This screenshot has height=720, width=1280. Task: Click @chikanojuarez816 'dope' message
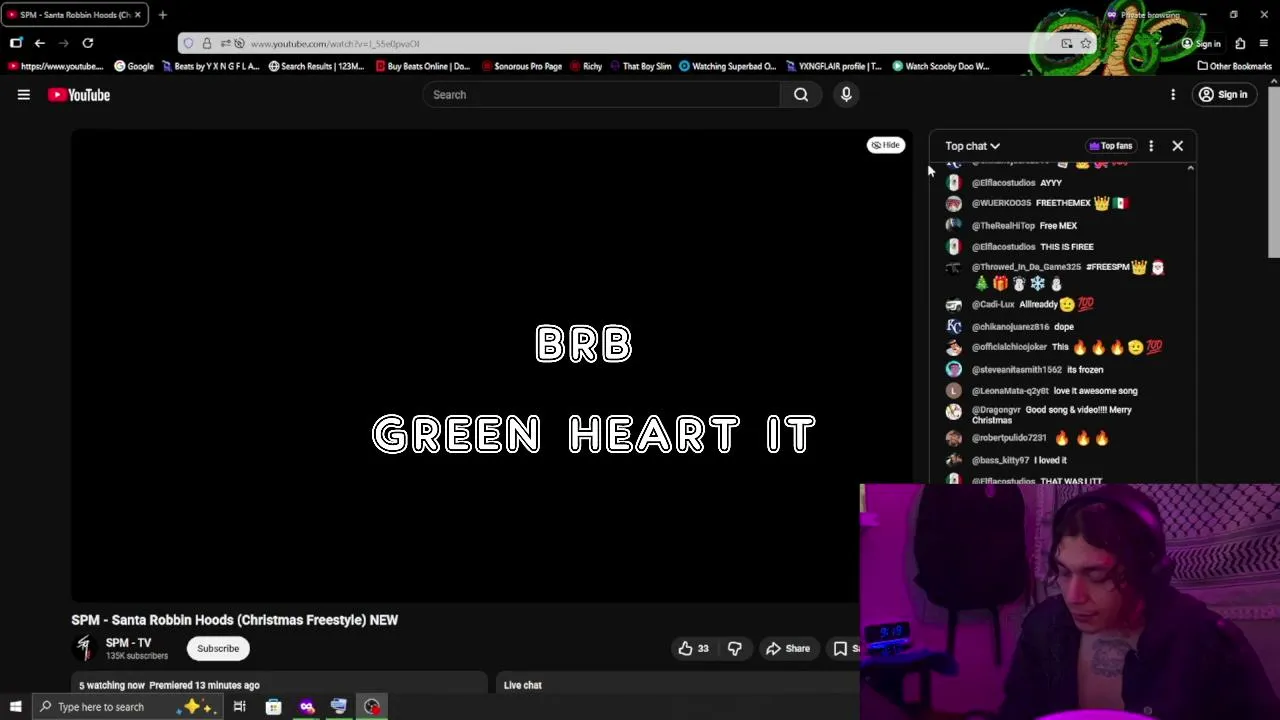(x=1060, y=327)
